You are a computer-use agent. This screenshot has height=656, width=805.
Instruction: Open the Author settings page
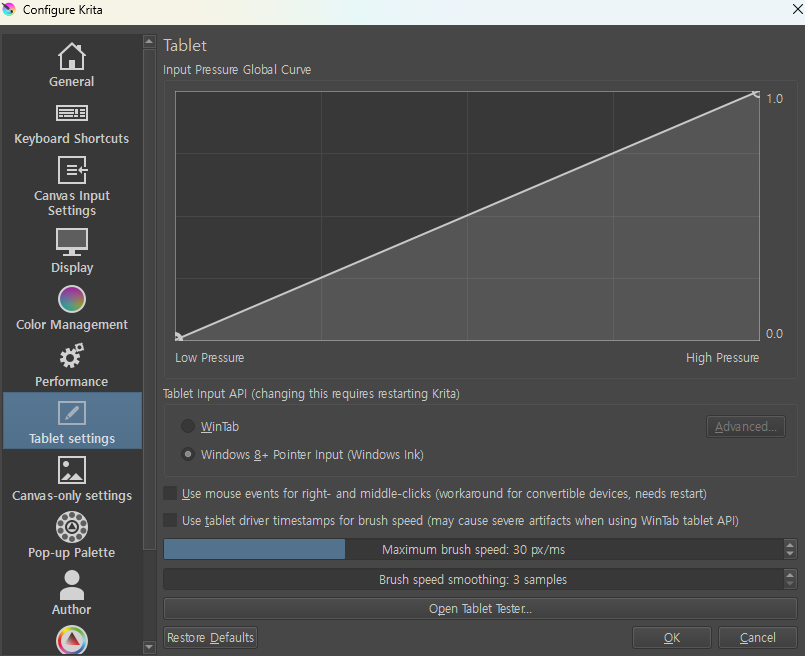[71, 592]
